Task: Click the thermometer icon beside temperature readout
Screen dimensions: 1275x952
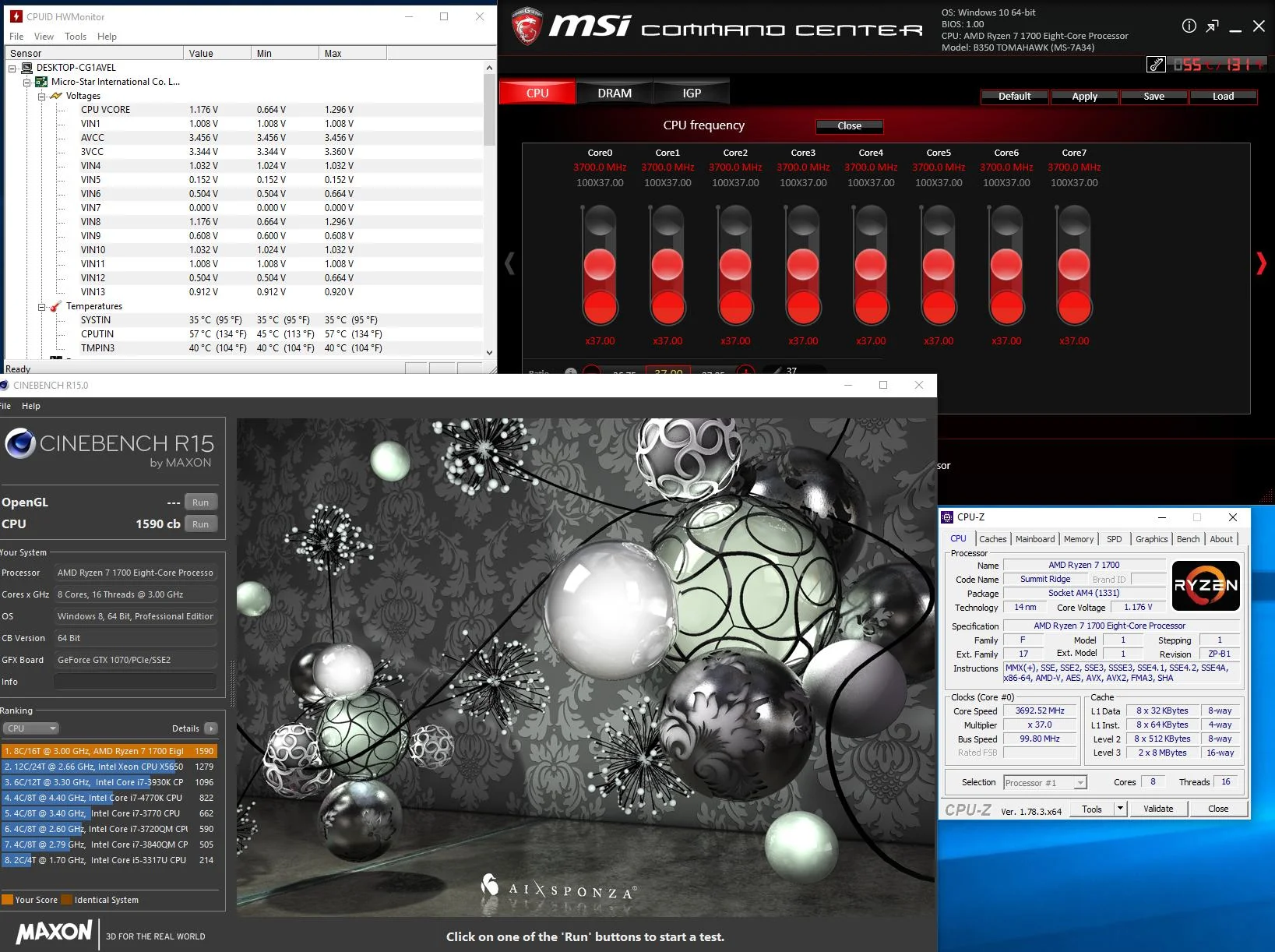Action: click(1156, 65)
